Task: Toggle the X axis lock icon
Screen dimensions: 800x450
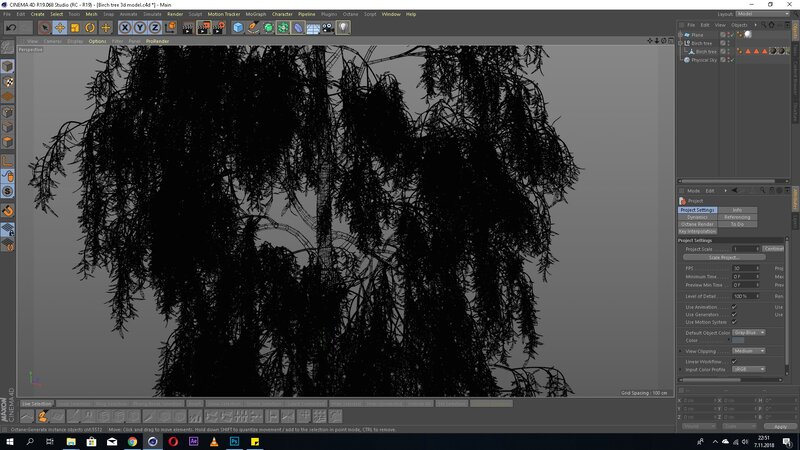Action: click(x=125, y=28)
